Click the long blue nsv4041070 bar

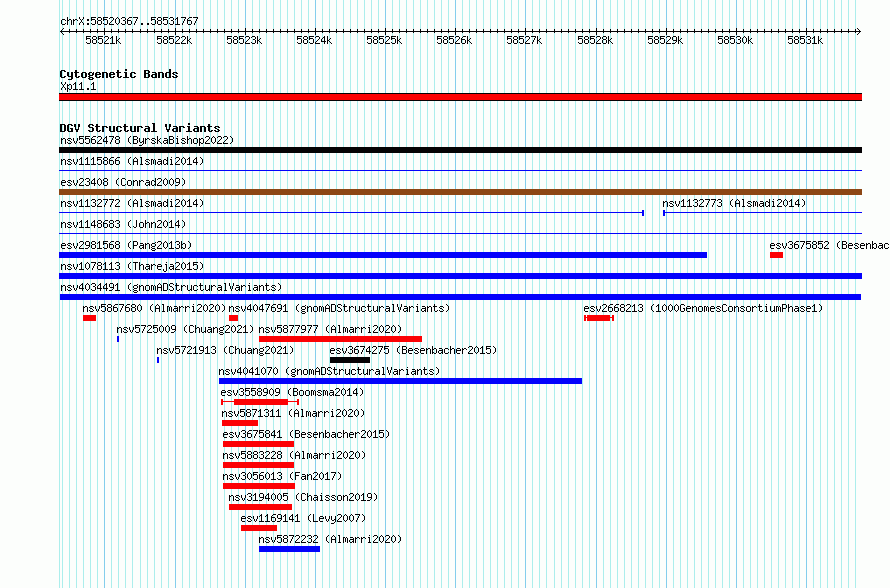pos(401,381)
